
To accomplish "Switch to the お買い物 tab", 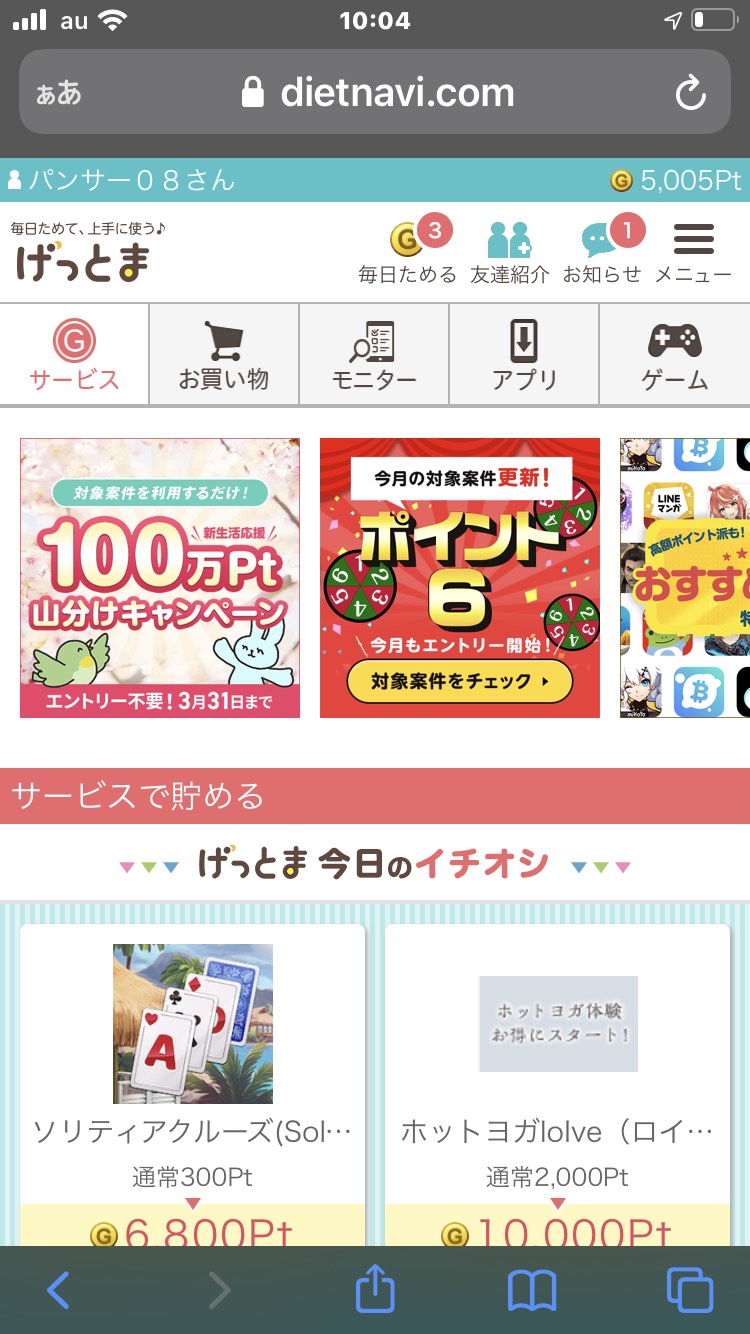I will coord(224,355).
